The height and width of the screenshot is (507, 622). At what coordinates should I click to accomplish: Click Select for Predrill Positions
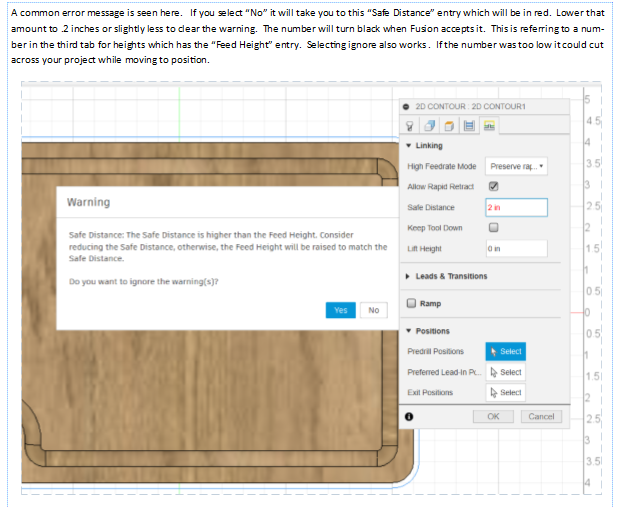[505, 351]
